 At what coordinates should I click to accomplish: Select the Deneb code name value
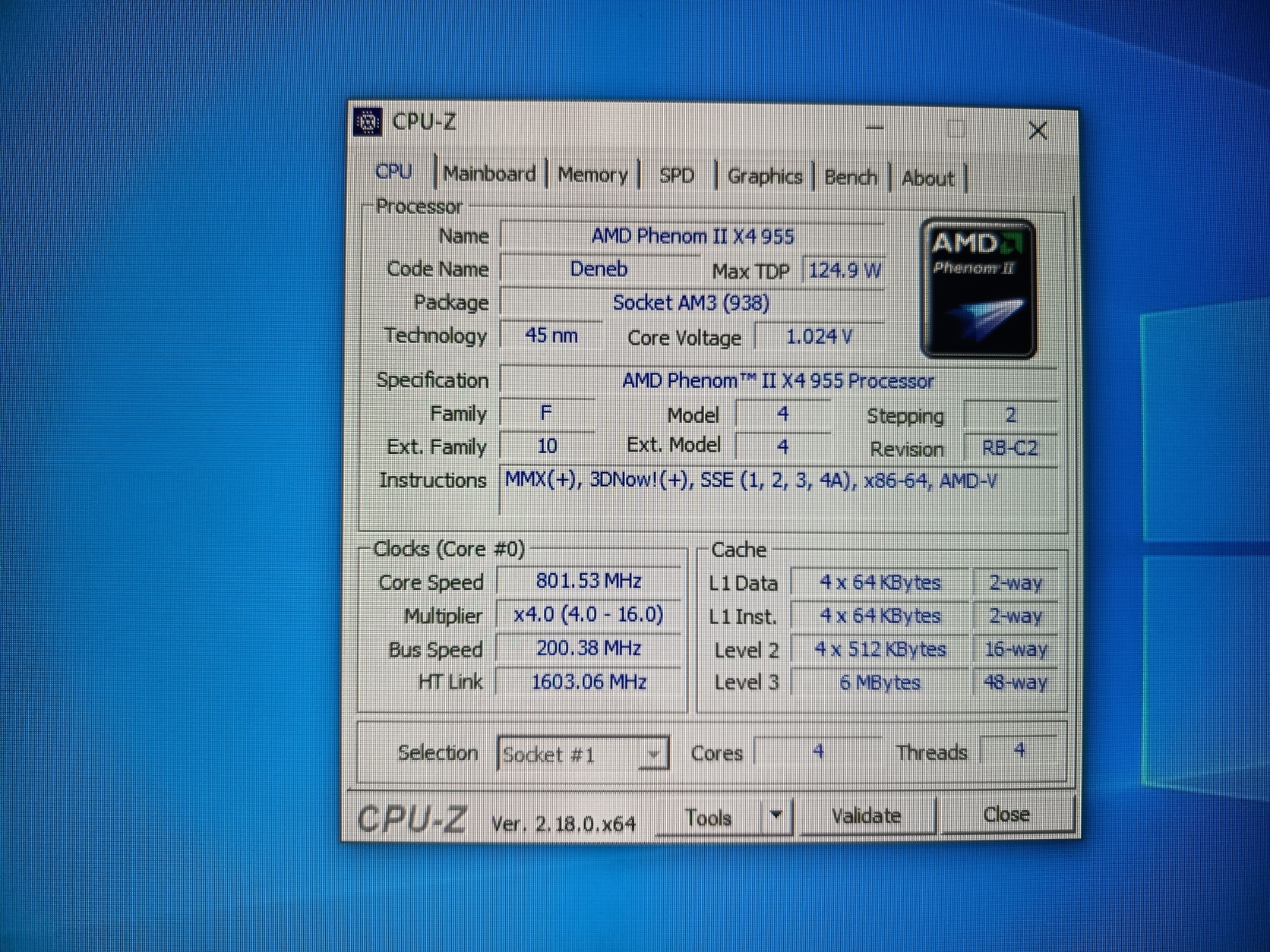coord(599,269)
